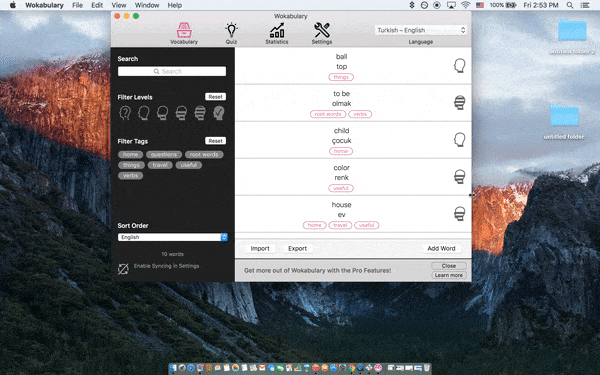Open the Sort Order English dropdown
Image resolution: width=600 pixels, height=375 pixels.
[173, 237]
